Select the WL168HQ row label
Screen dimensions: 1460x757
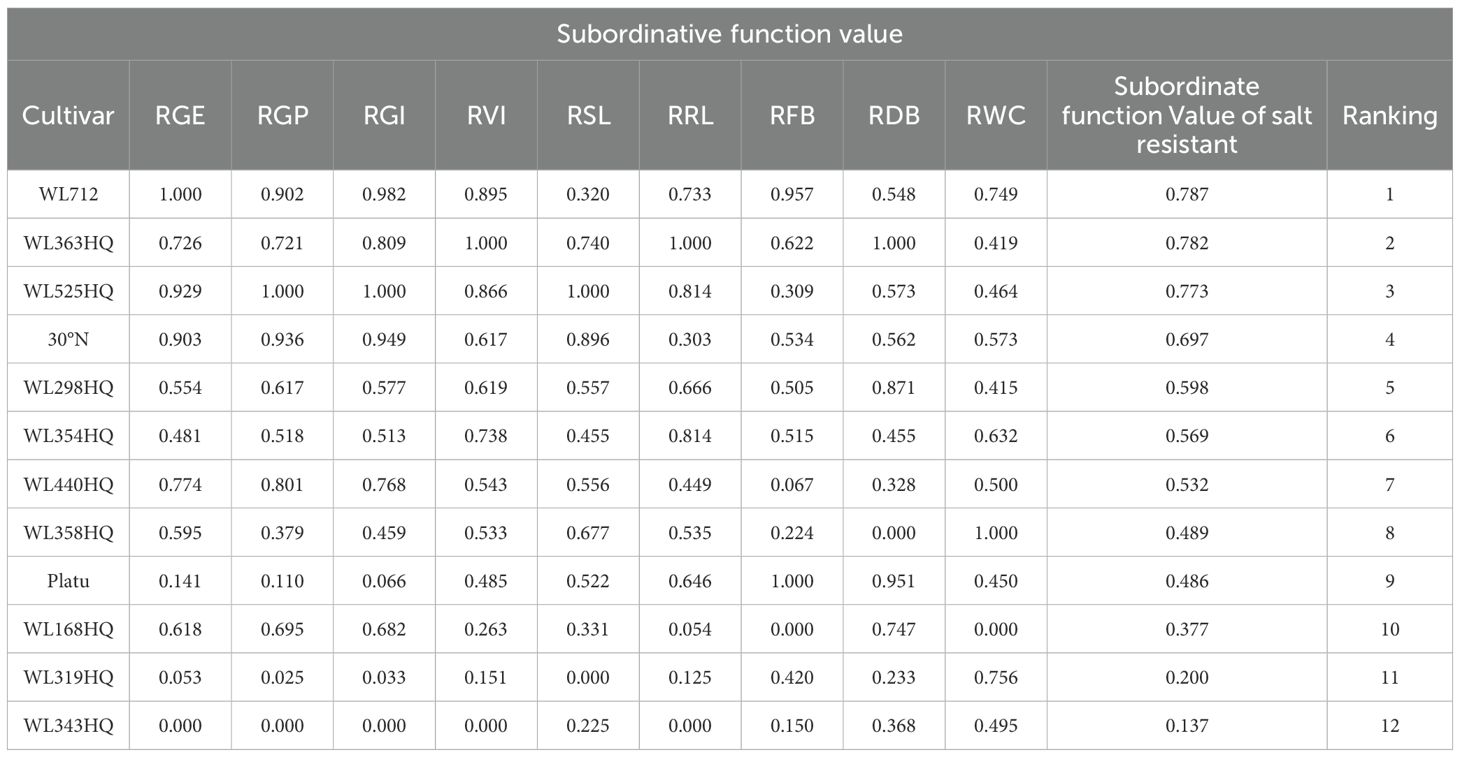[68, 629]
